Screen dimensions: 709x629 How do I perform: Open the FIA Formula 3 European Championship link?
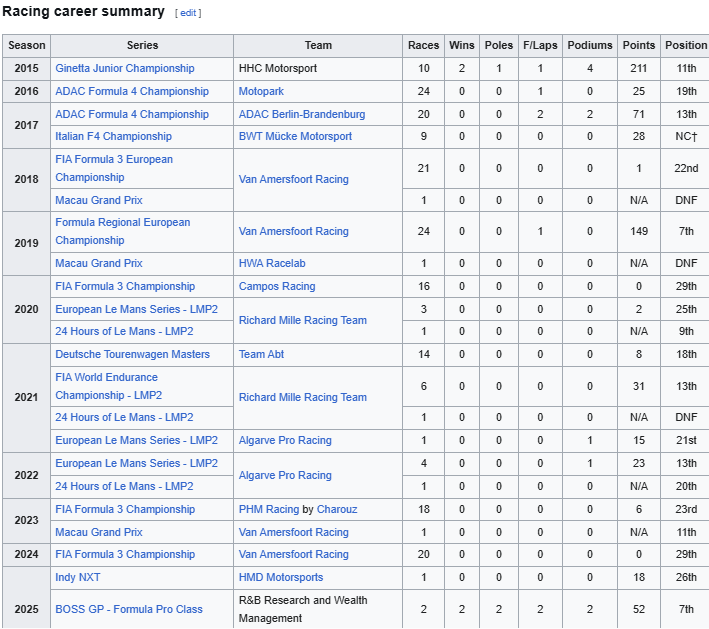tap(114, 168)
